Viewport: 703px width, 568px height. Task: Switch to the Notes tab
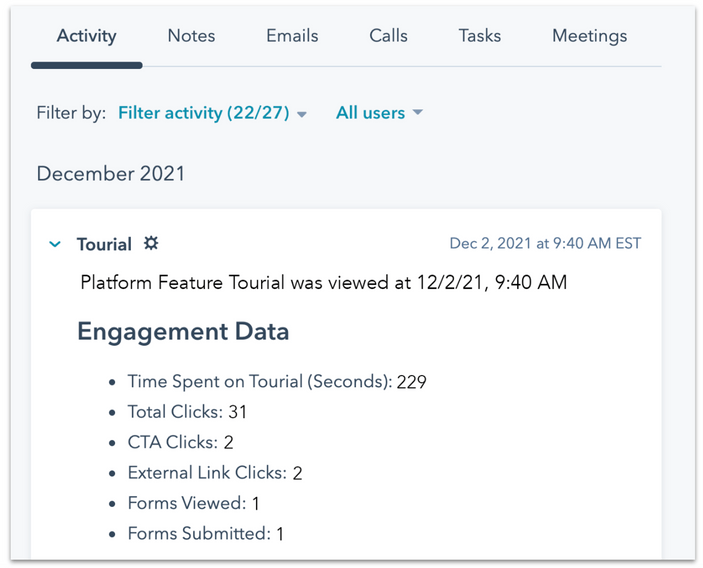pos(191,36)
